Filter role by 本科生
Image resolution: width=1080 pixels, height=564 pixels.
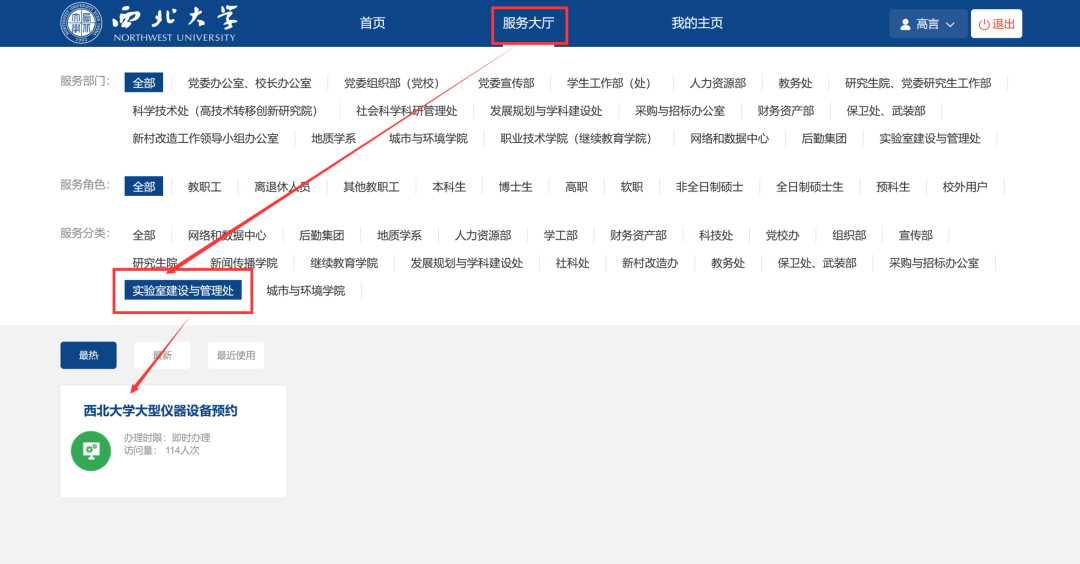[449, 187]
